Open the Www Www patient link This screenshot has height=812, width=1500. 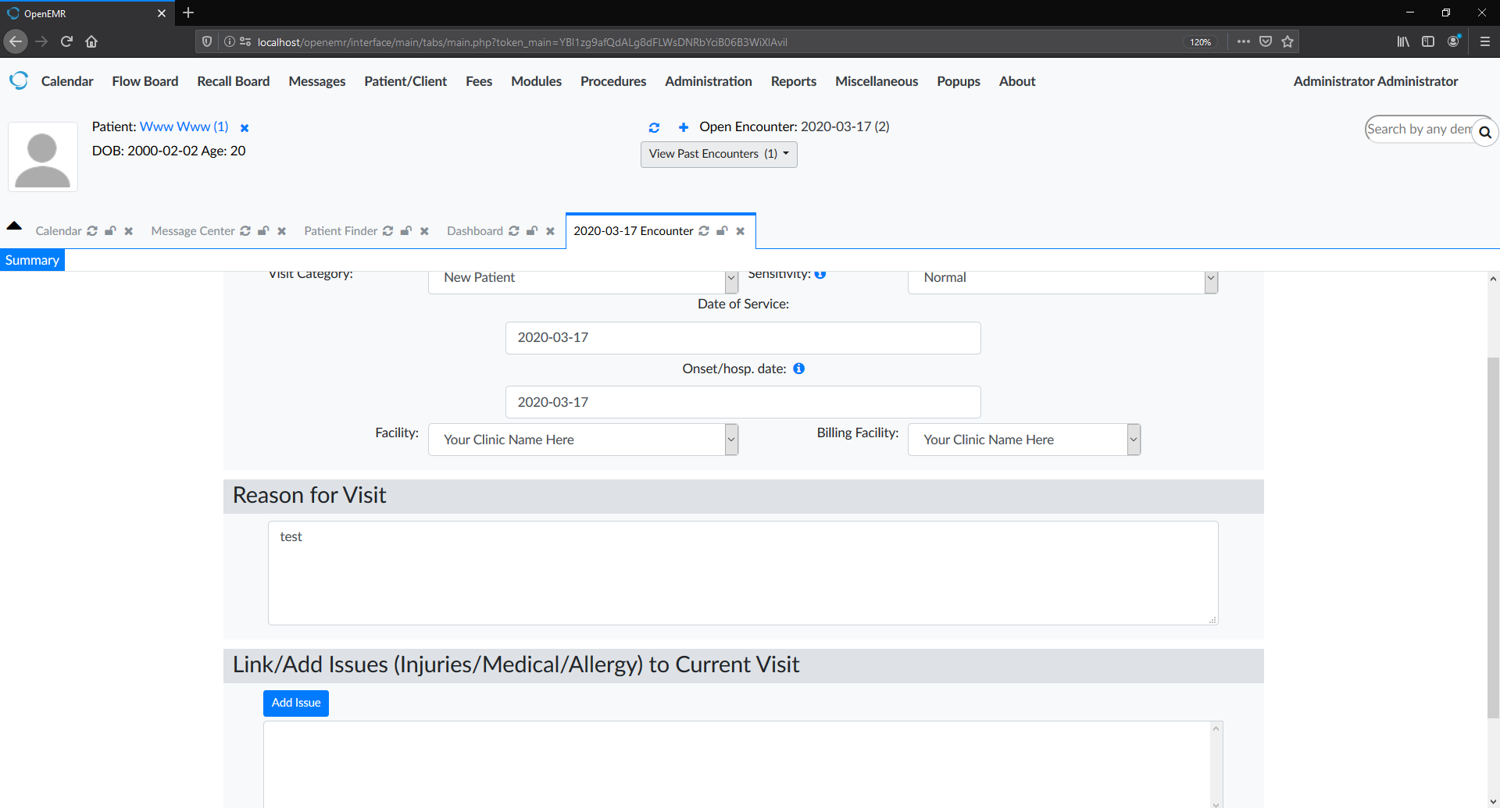pos(183,126)
